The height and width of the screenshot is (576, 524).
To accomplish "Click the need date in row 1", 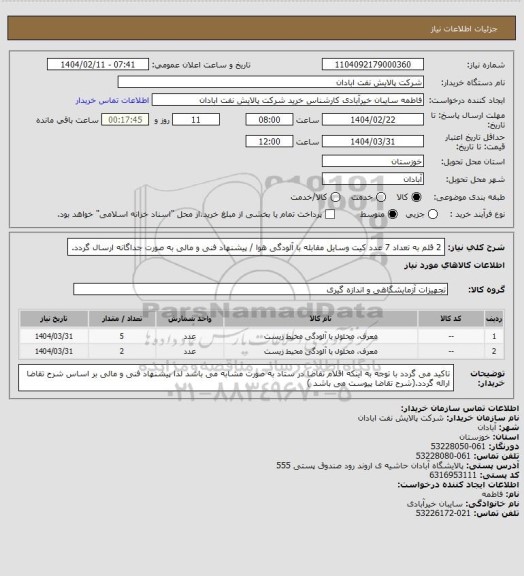I will [x=54, y=336].
